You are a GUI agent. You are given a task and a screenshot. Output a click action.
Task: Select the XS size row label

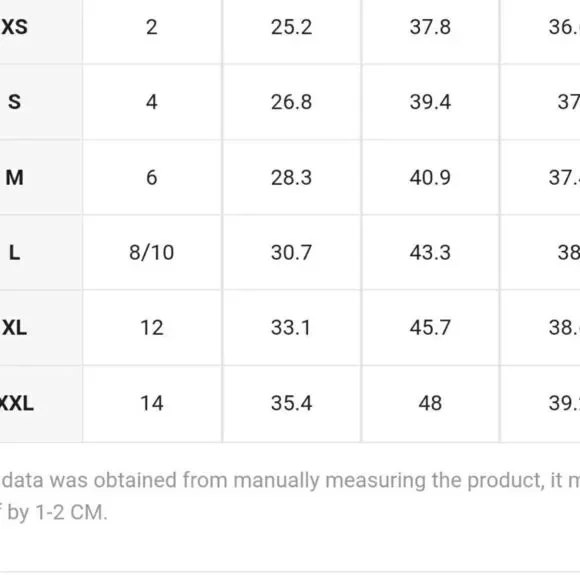(x=14, y=27)
